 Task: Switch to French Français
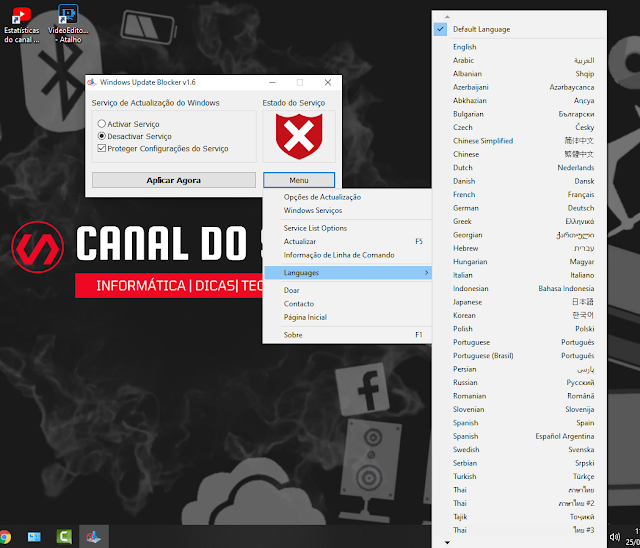pyautogui.click(x=519, y=195)
